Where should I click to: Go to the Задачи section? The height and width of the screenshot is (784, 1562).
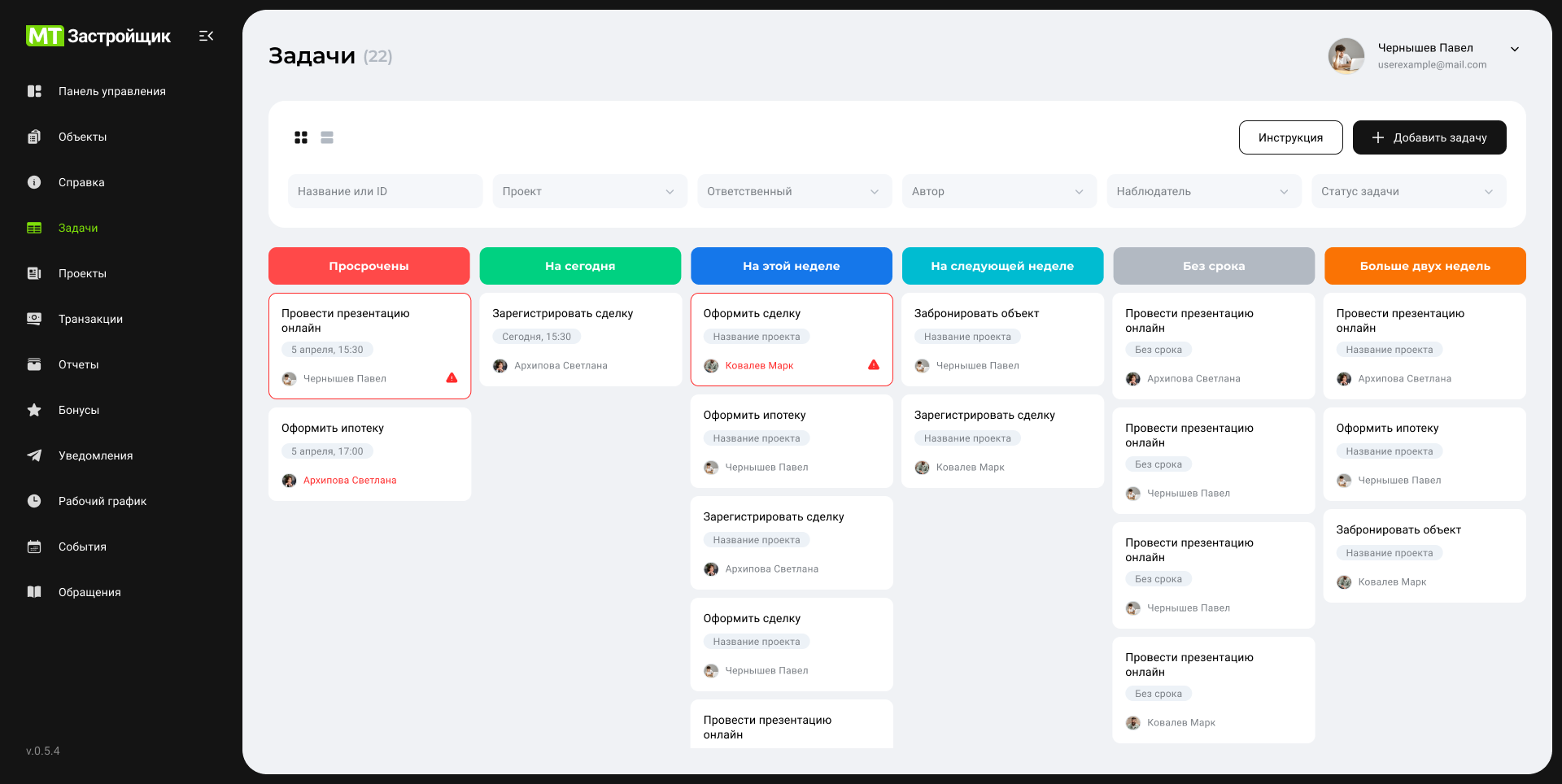pos(78,228)
